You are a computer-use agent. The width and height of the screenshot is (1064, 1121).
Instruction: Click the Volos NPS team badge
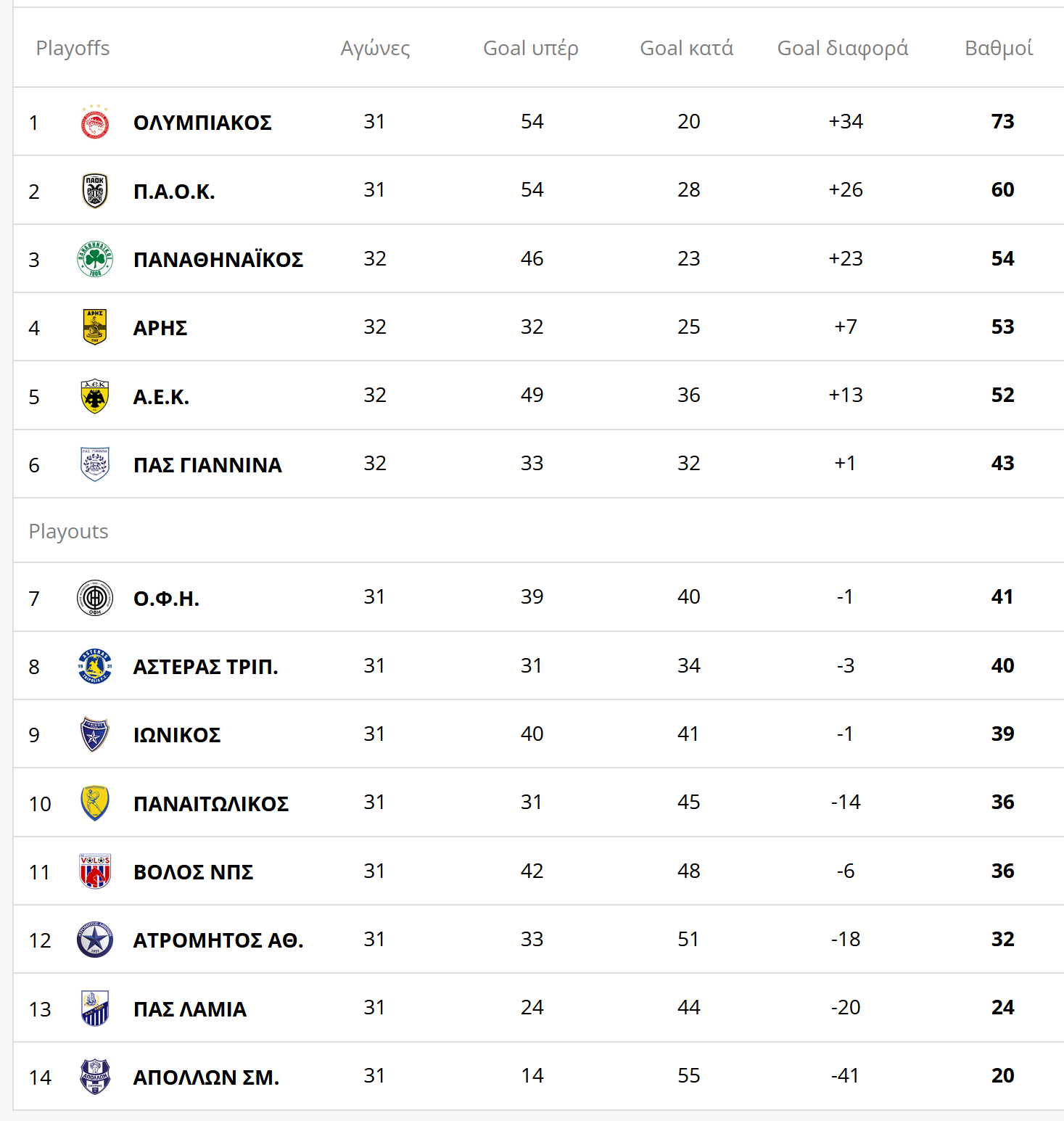click(95, 871)
